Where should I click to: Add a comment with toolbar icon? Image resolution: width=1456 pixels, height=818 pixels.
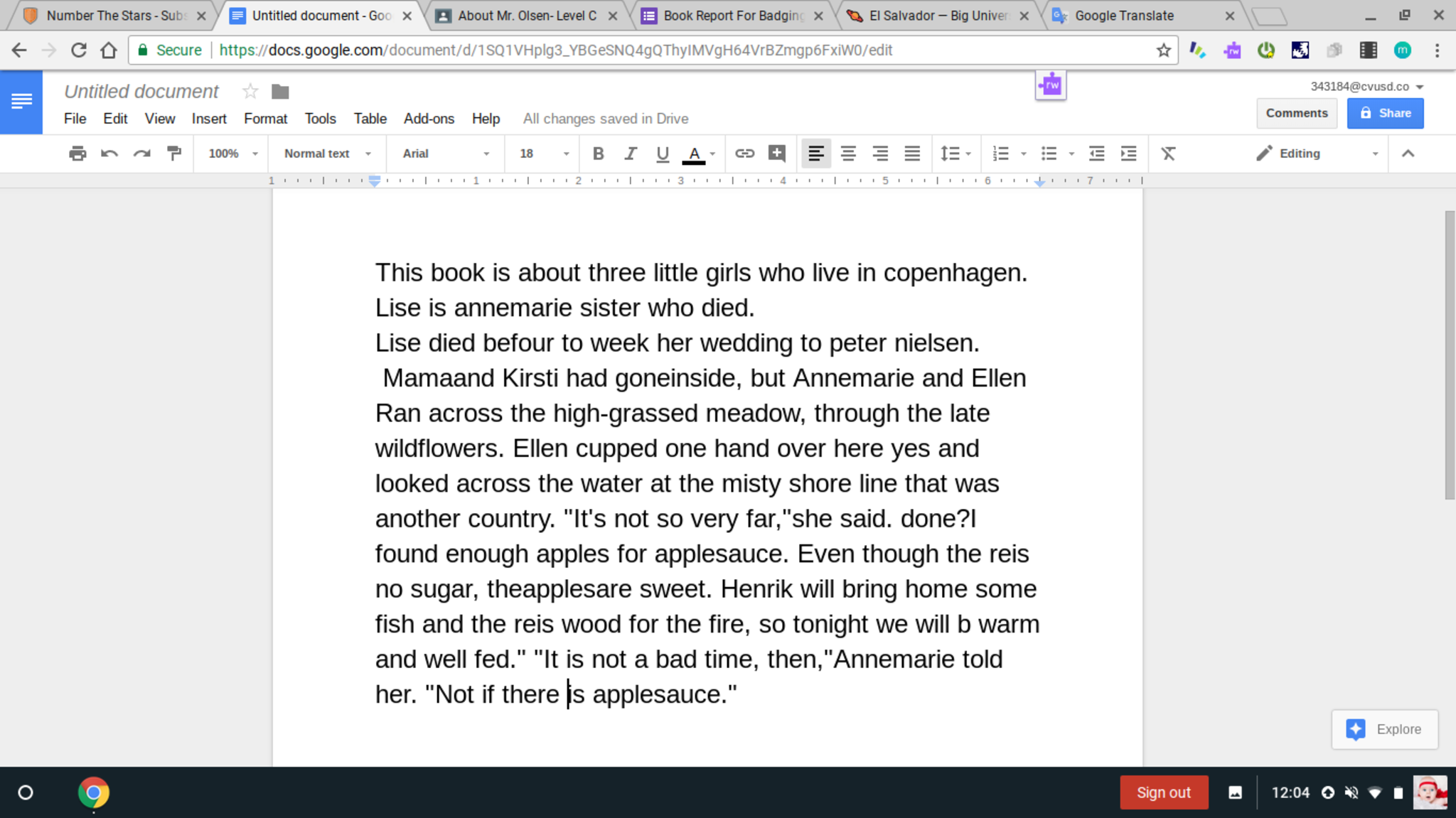[x=777, y=154]
